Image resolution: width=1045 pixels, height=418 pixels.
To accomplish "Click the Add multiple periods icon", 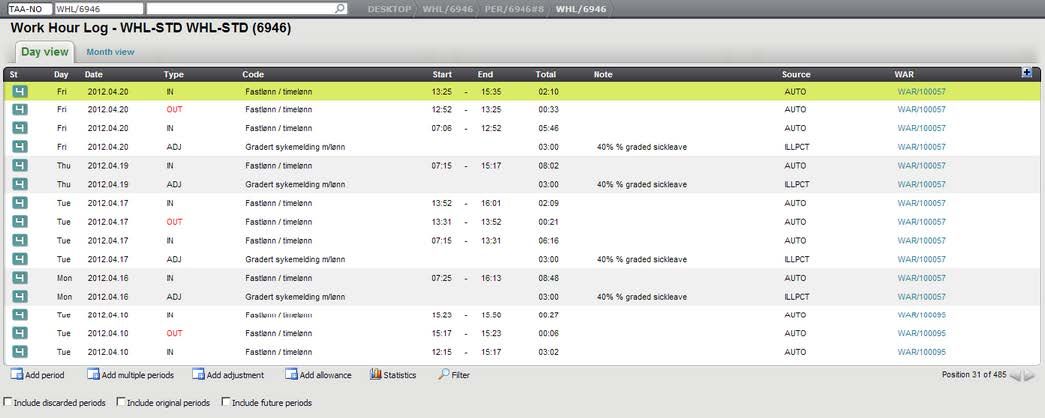I will (x=94, y=375).
